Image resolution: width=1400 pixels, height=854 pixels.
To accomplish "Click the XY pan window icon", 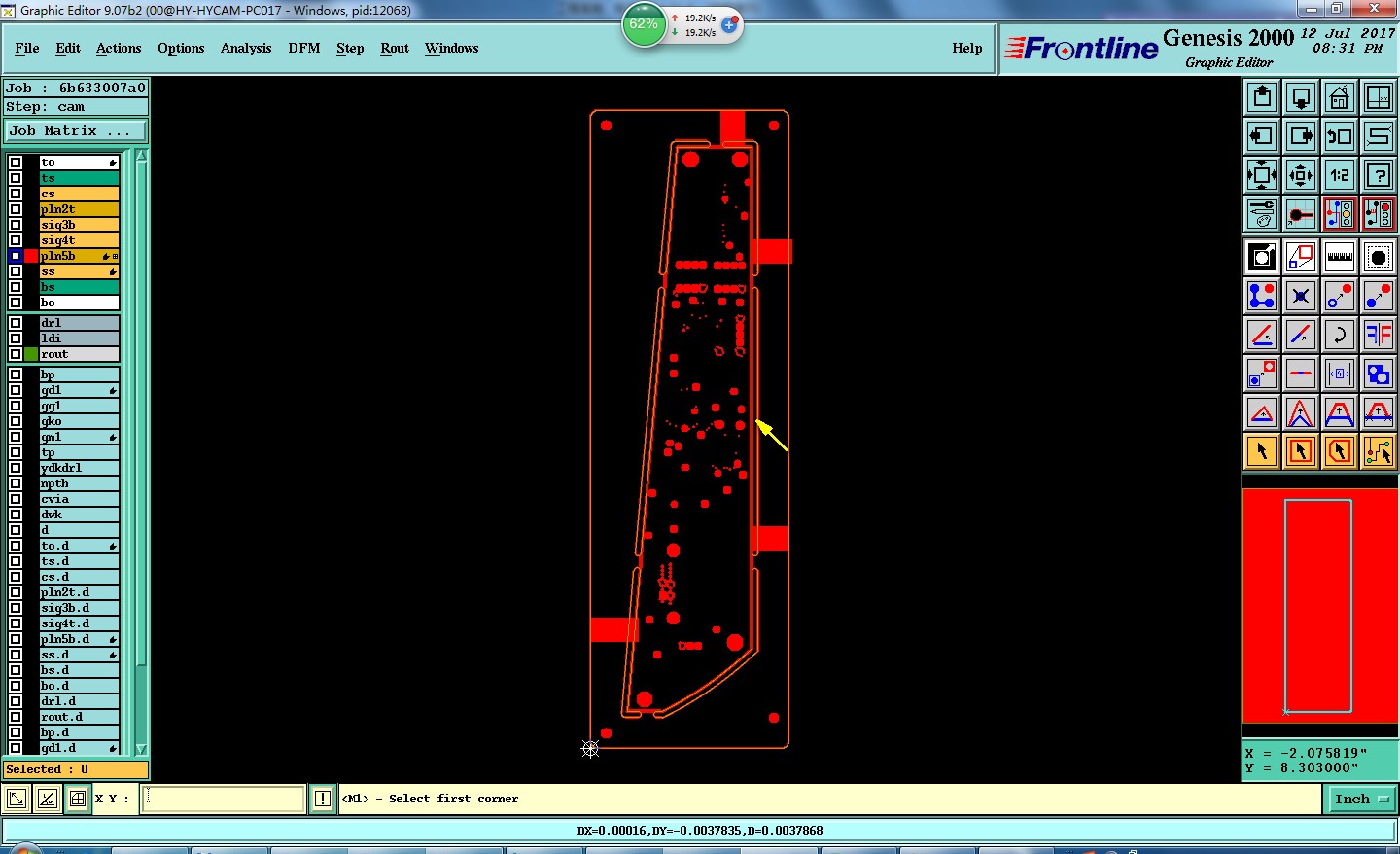I will tap(1379, 97).
